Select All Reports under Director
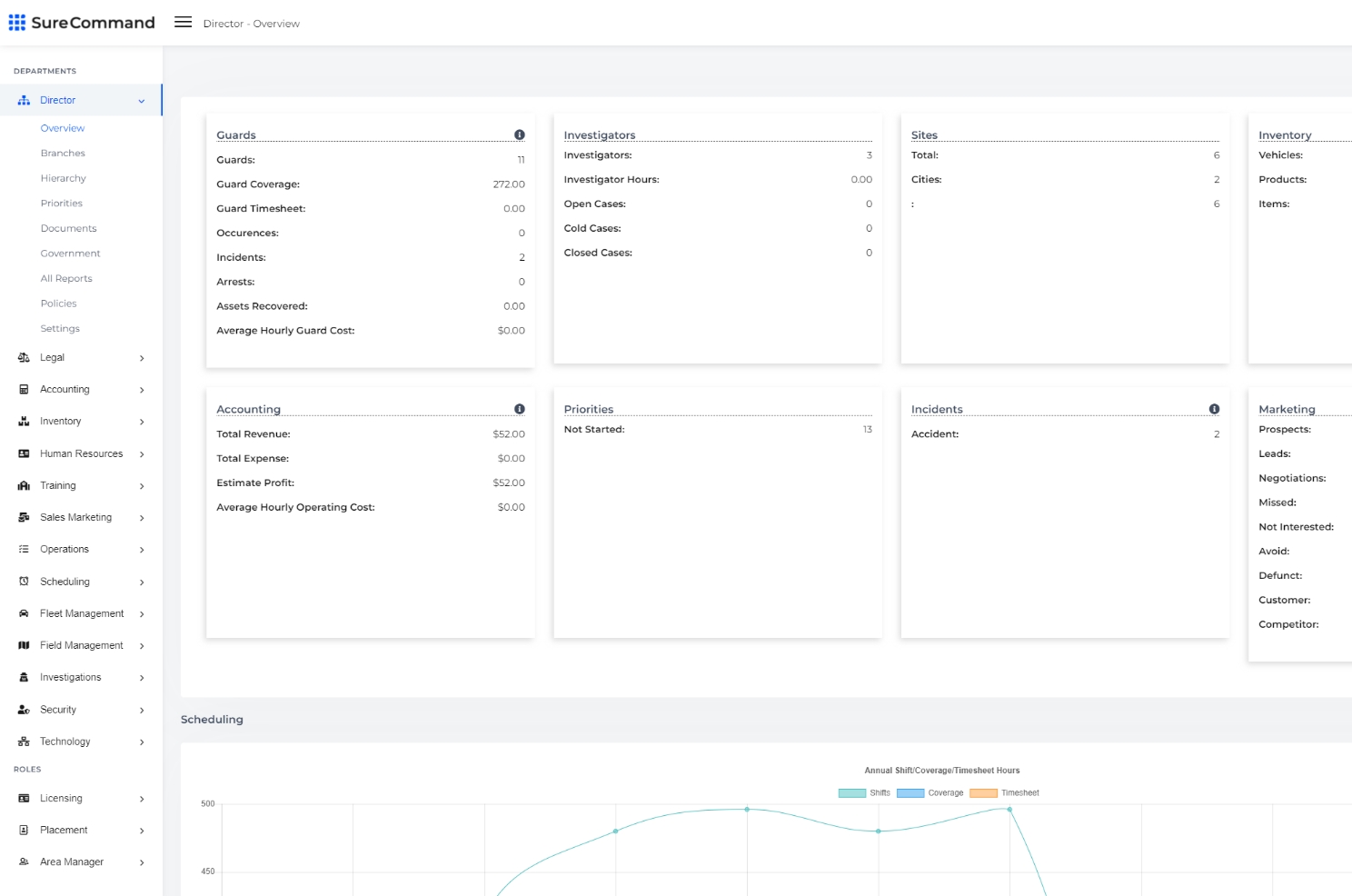The image size is (1352, 896). click(66, 279)
